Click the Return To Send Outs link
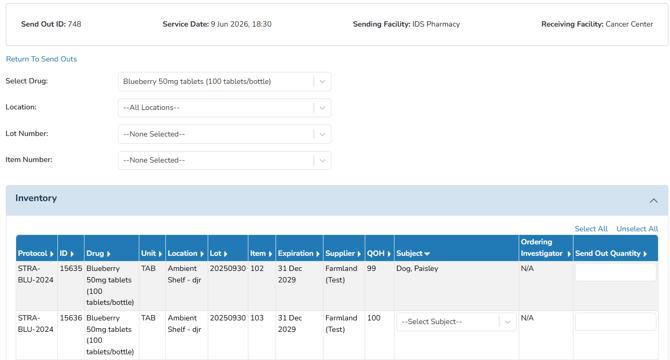The width and height of the screenshot is (670, 360). tap(41, 59)
